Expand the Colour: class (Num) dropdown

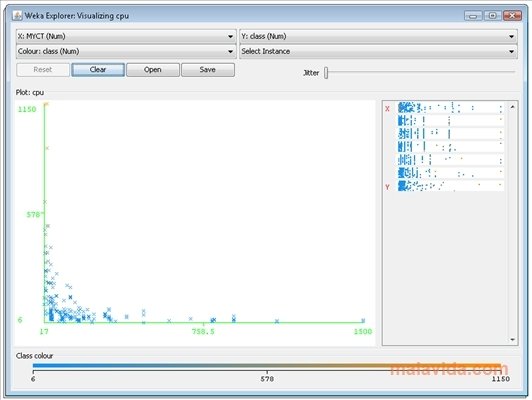click(126, 52)
